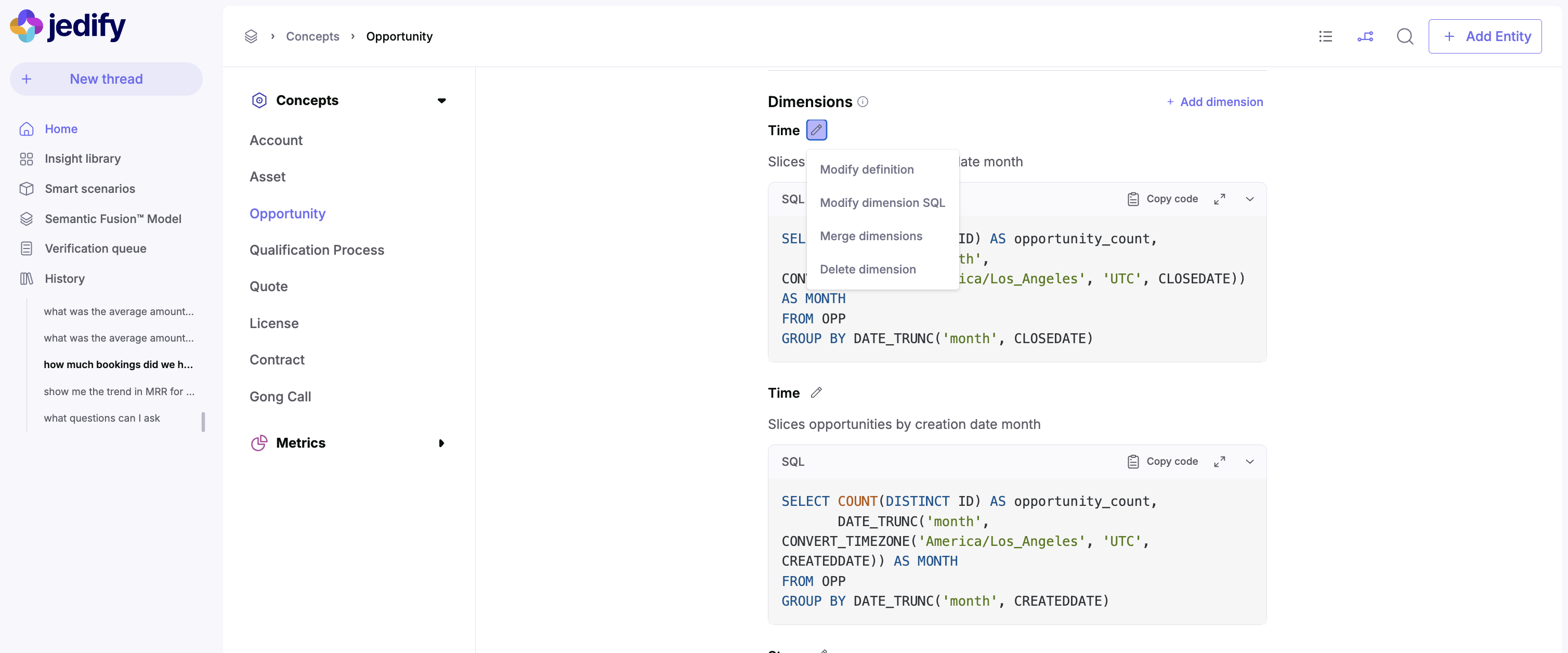Expand the first SQL block to fullscreen
This screenshot has height=653, width=1568.
(x=1219, y=199)
